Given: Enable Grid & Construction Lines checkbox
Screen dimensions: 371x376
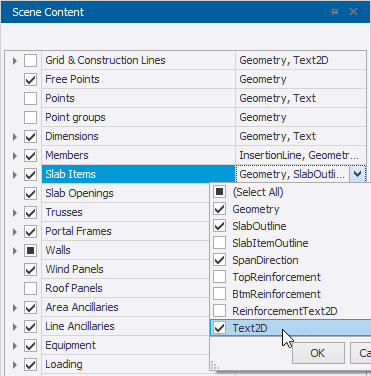Looking at the screenshot, I should tap(30, 61).
